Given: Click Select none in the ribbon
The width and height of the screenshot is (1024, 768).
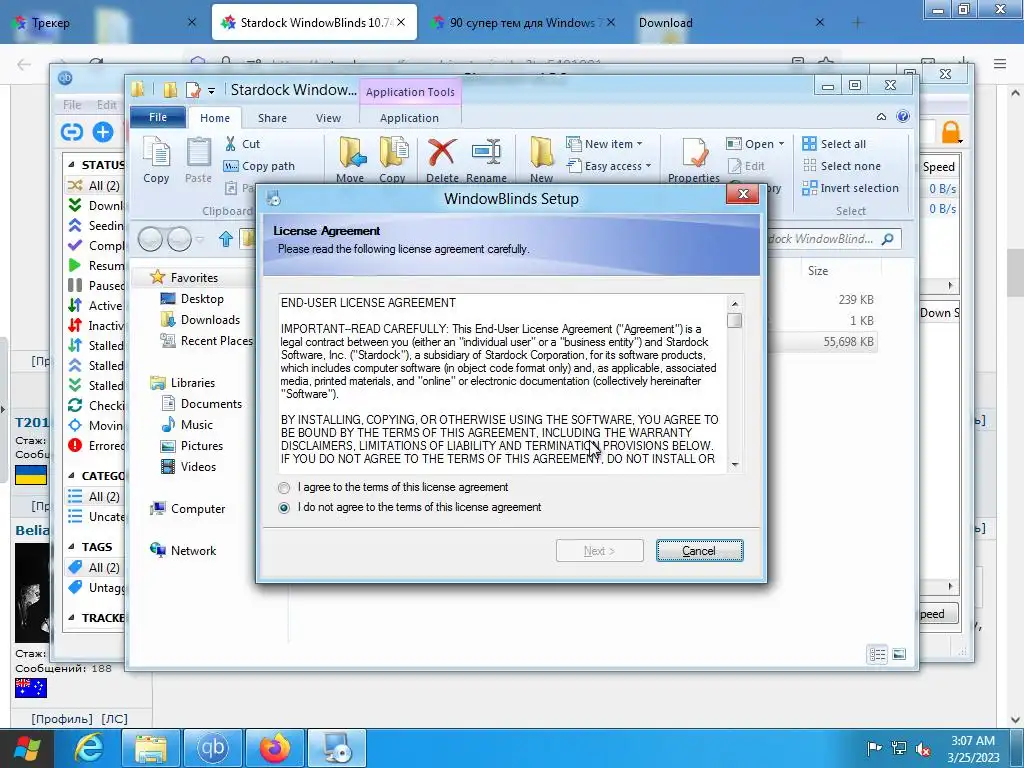Looking at the screenshot, I should click(841, 166).
